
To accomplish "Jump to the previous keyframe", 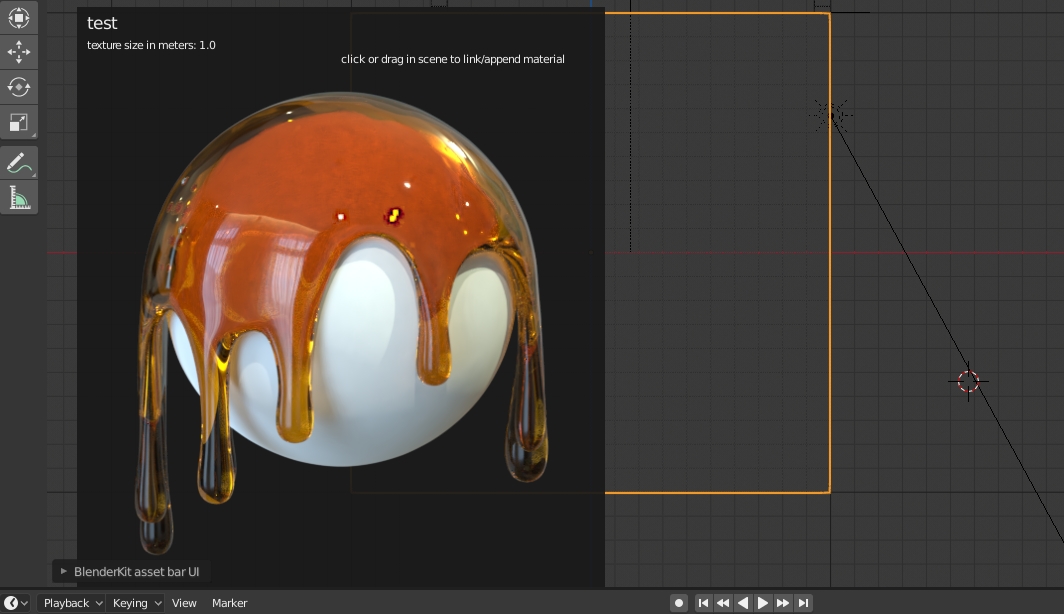I will point(722,602).
